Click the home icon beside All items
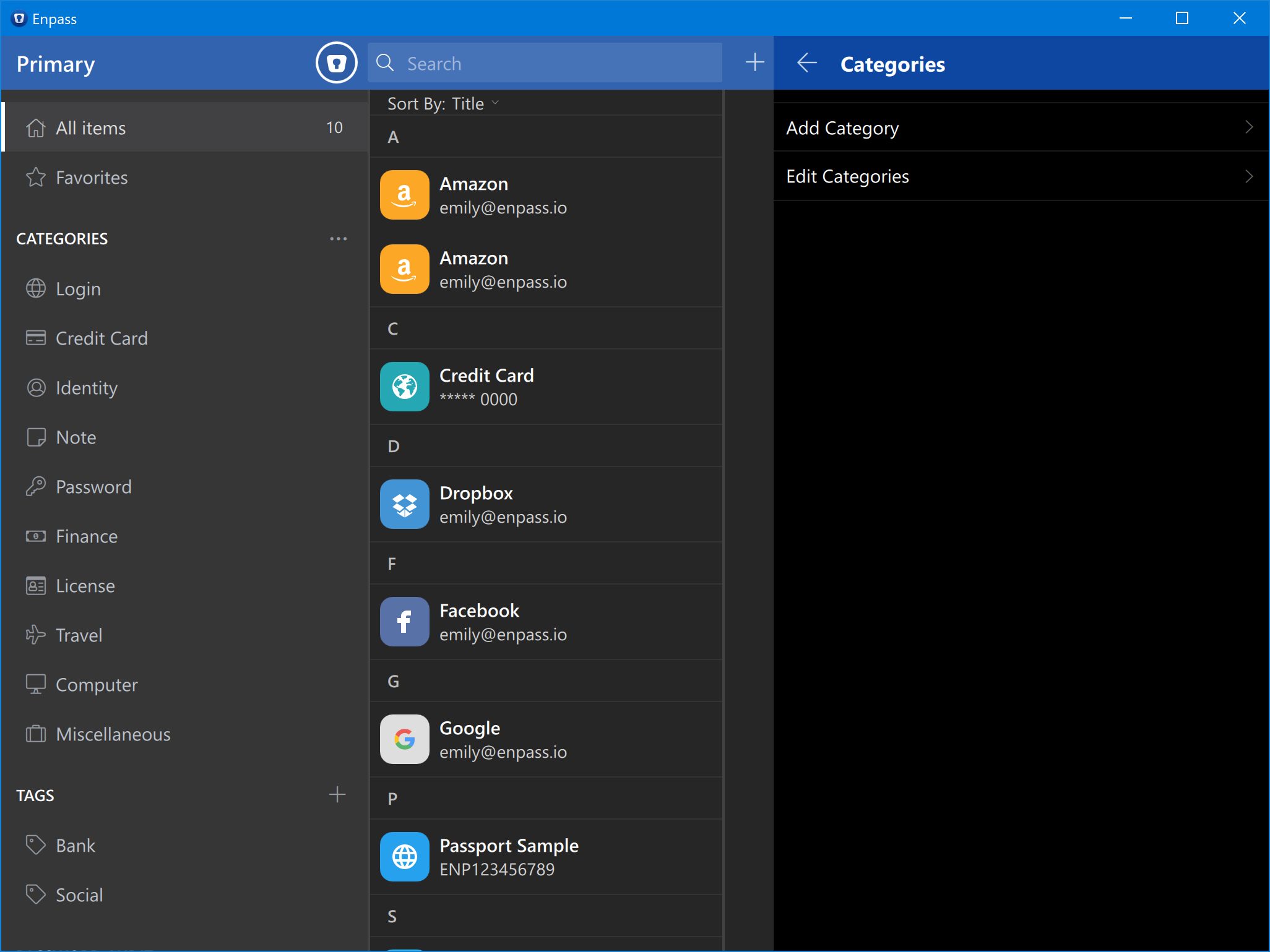Viewport: 1270px width, 952px height. [x=36, y=128]
